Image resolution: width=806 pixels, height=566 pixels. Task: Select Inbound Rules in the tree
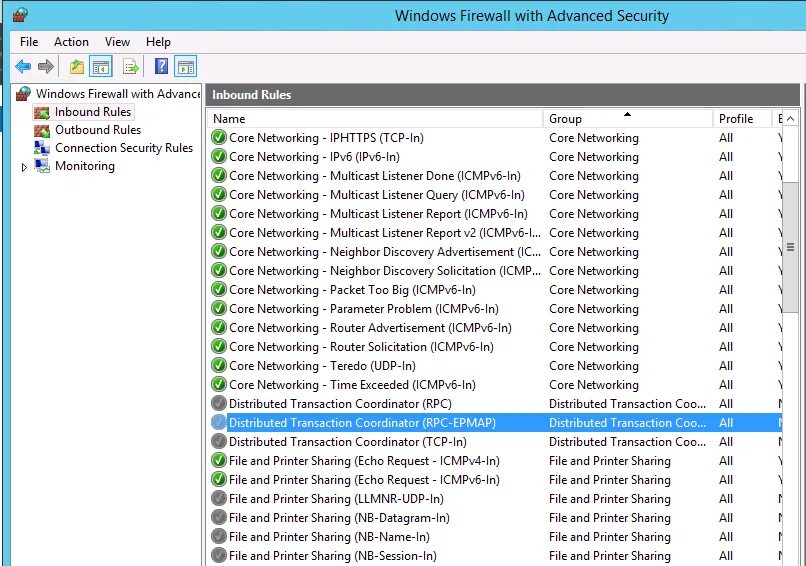click(93, 112)
